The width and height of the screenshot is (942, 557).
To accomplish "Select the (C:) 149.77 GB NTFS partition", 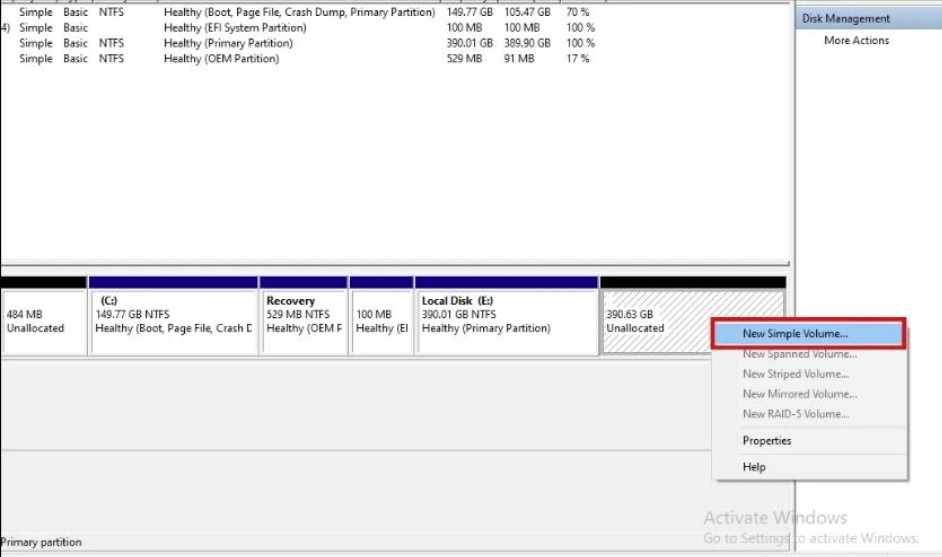I will (172, 321).
